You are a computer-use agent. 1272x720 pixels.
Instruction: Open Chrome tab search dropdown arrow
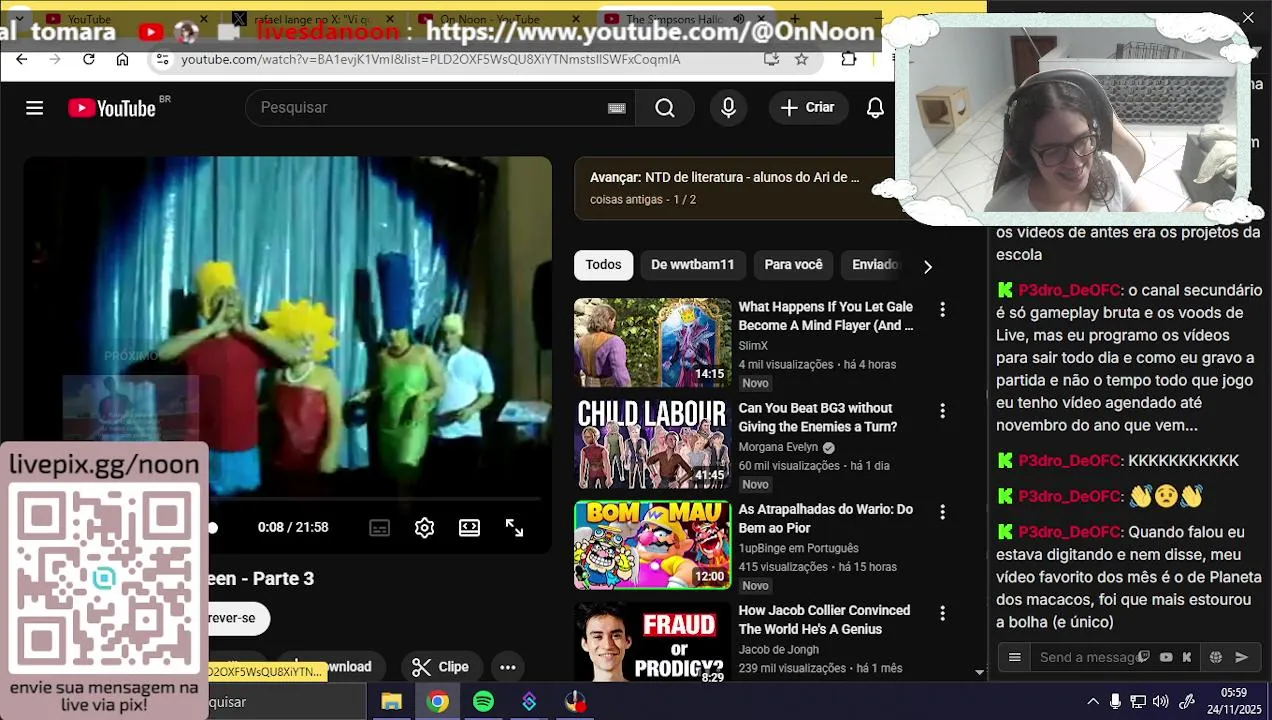click(22, 19)
